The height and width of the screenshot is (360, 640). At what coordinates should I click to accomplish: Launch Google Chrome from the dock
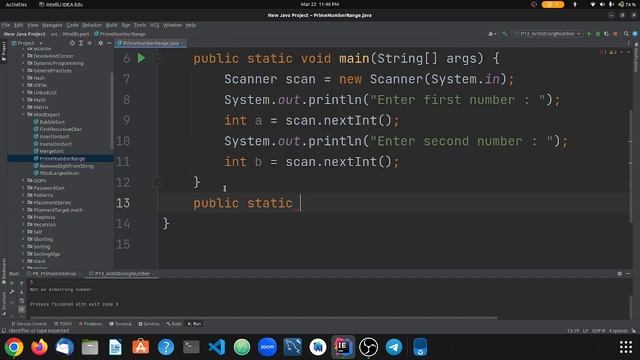click(14, 347)
